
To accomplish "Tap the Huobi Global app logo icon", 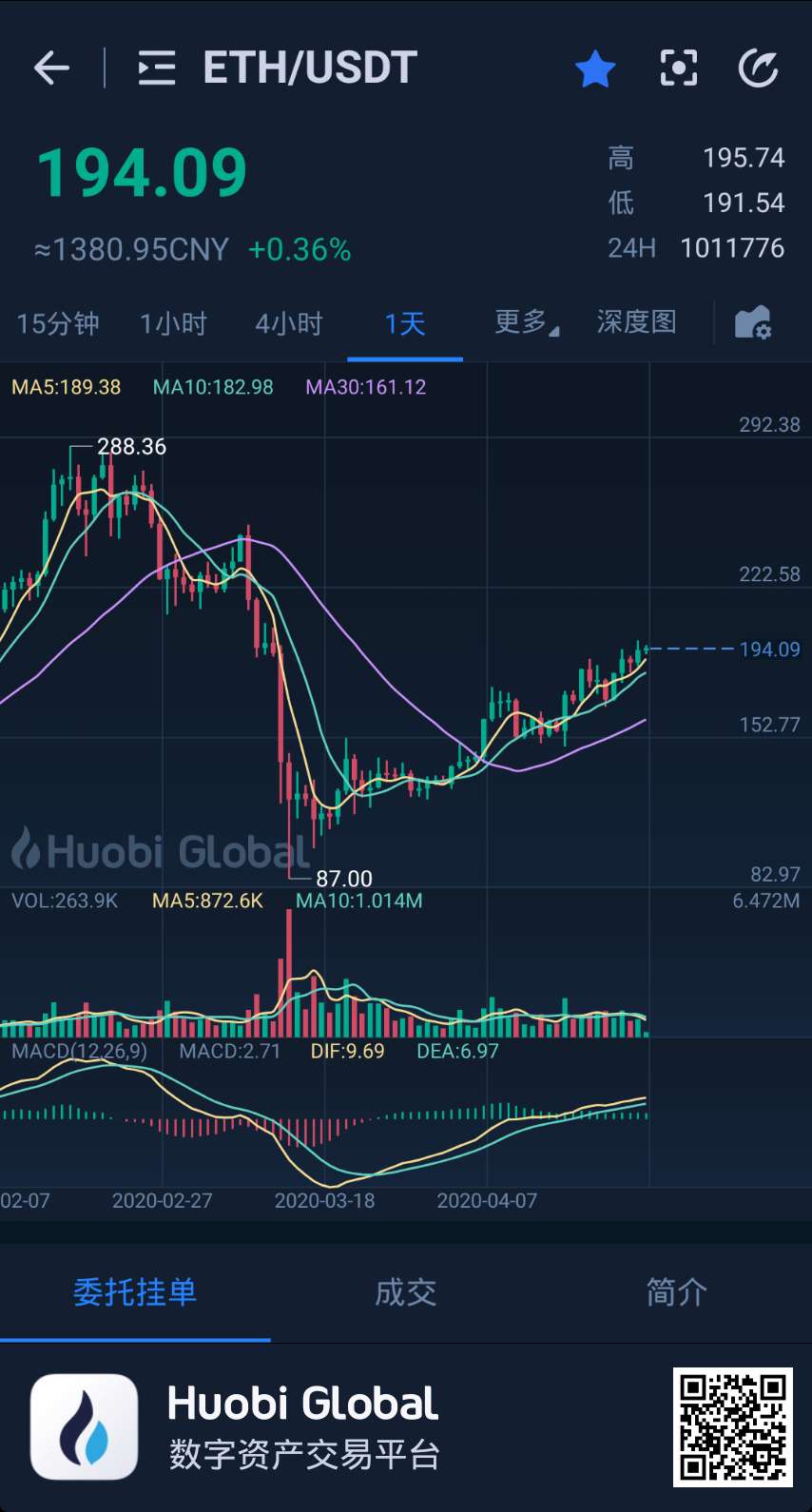I will pyautogui.click(x=84, y=1426).
